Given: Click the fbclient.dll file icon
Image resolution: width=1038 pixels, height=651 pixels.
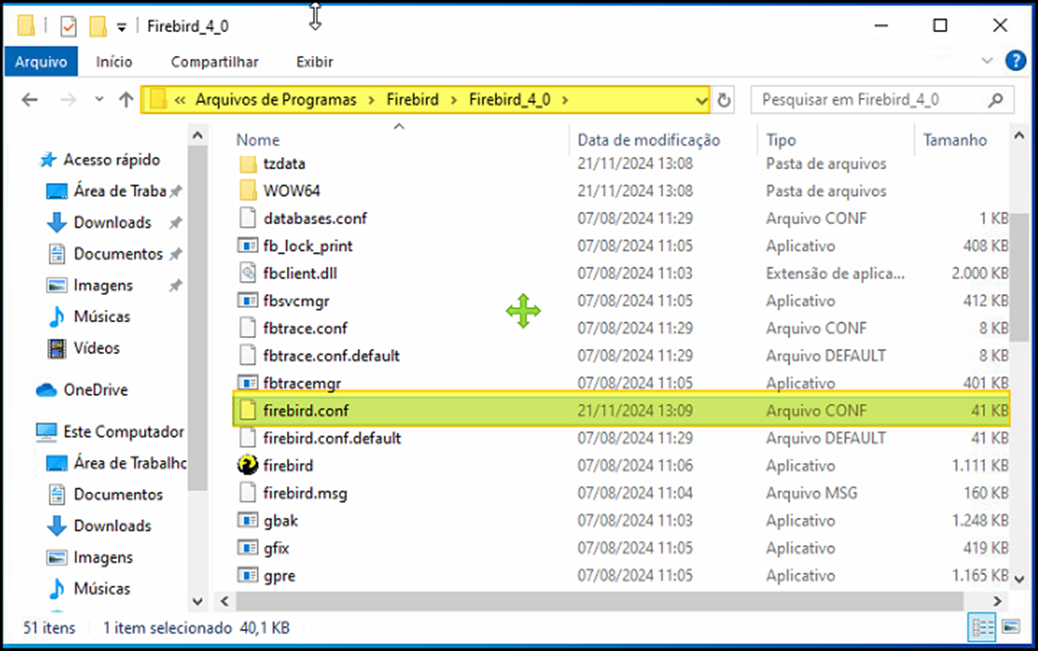Looking at the screenshot, I should (248, 273).
